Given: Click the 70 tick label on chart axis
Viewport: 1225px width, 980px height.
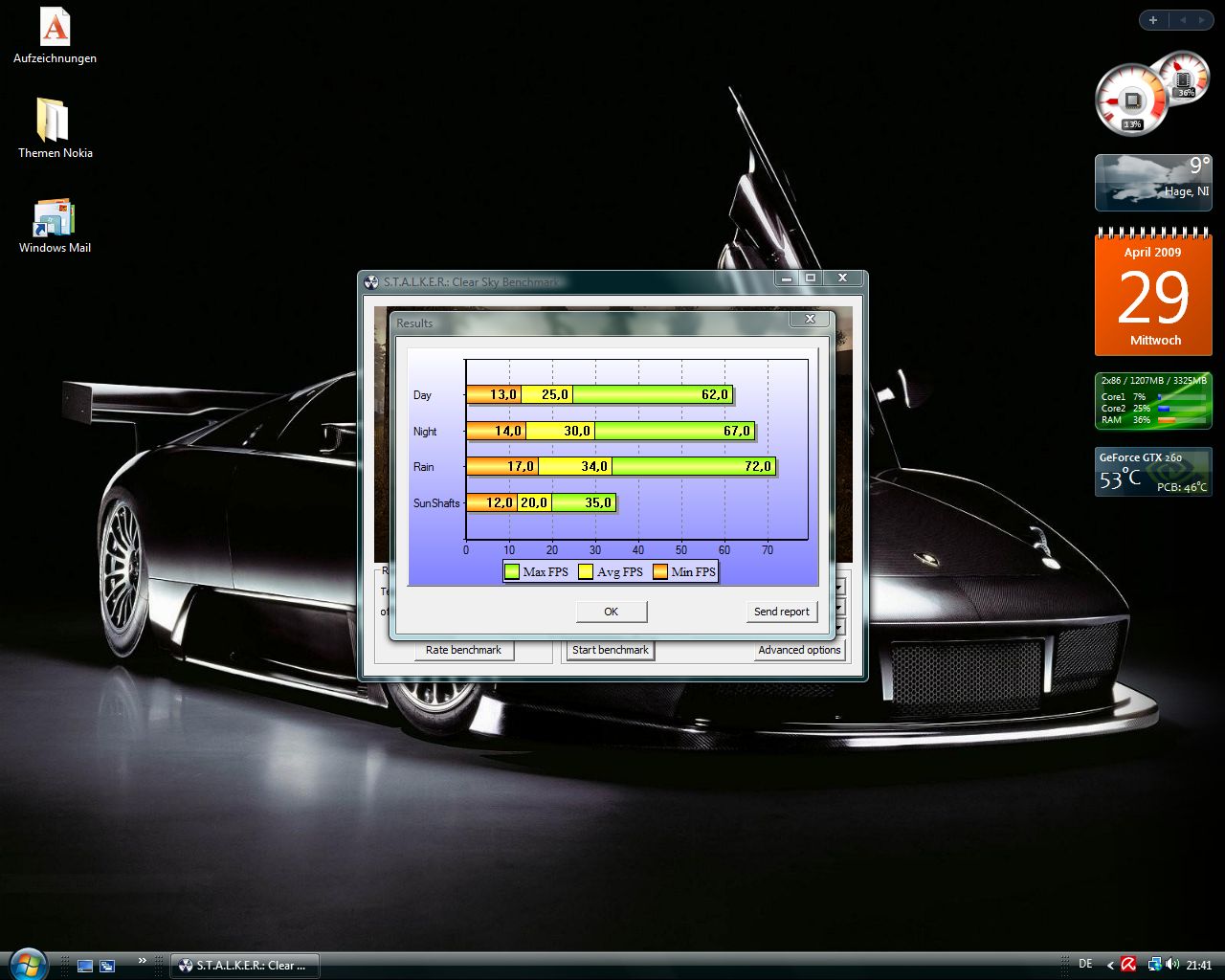Looking at the screenshot, I should [x=768, y=550].
